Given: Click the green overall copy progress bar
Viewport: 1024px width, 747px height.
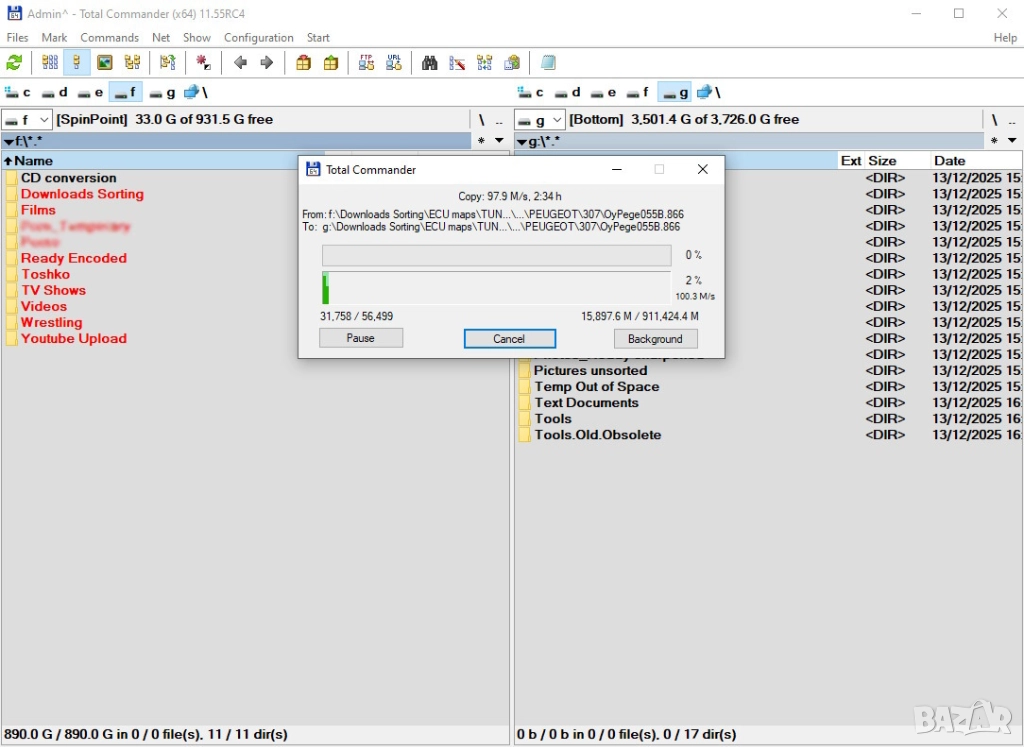Looking at the screenshot, I should tap(496, 288).
